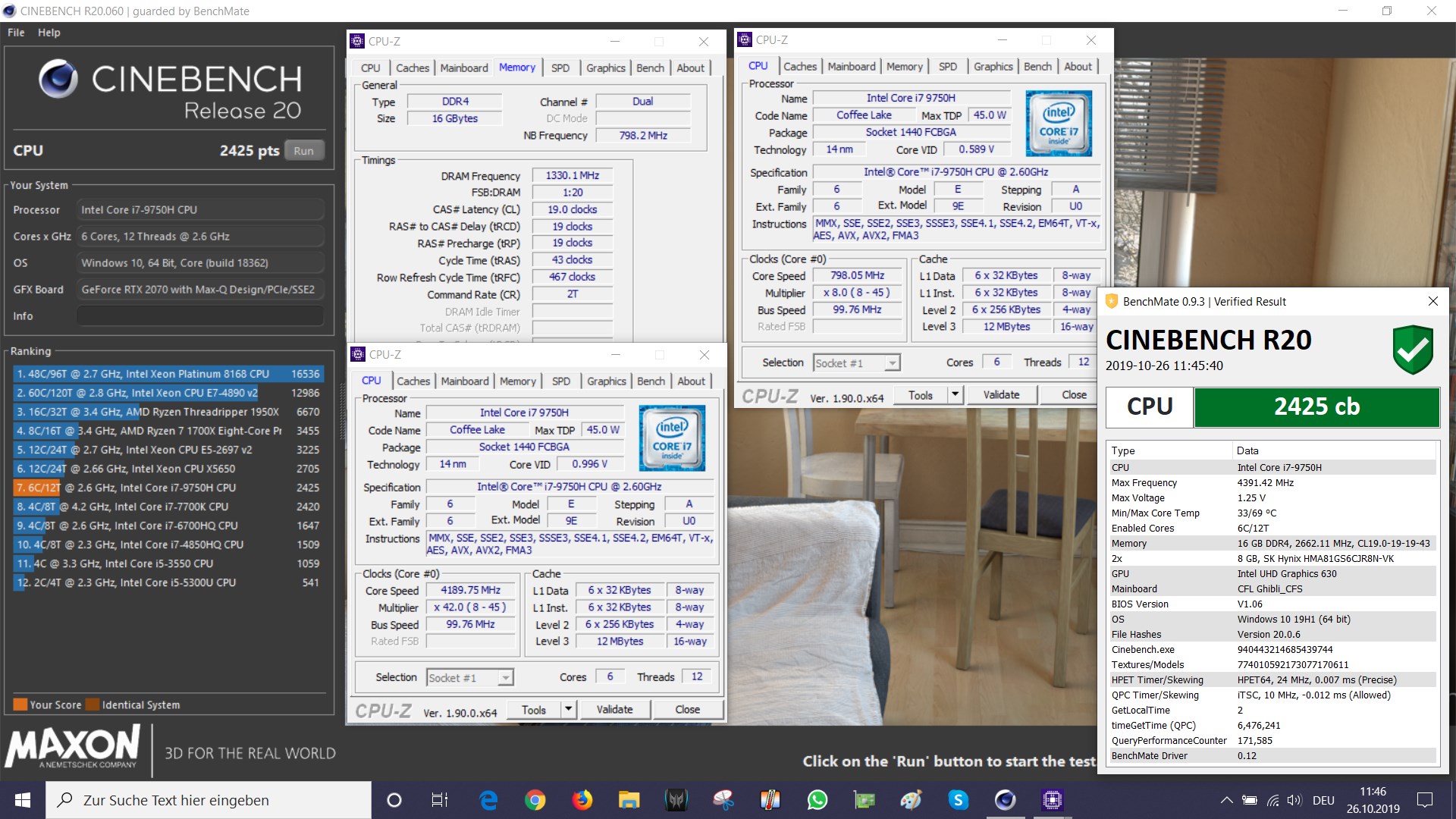The width and height of the screenshot is (1456, 819).
Task: Switch to Cinebench taskbar icon
Action: click(x=1006, y=800)
